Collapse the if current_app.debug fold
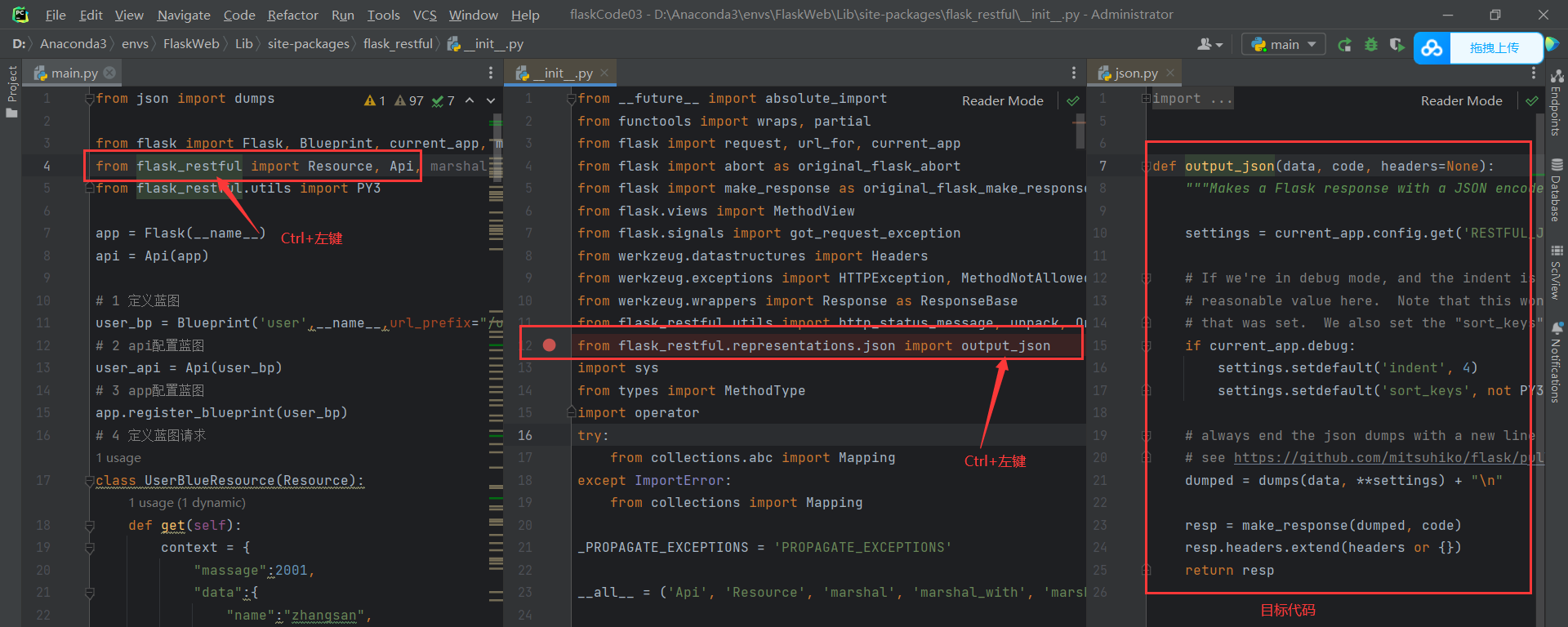The height and width of the screenshot is (627, 1568). [1146, 346]
